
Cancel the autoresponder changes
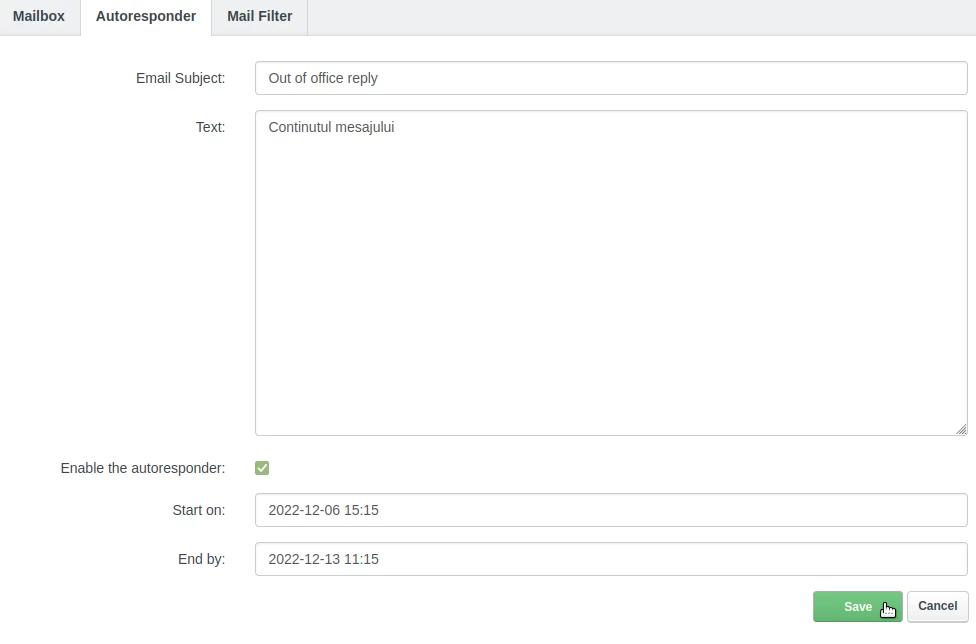[x=937, y=606]
